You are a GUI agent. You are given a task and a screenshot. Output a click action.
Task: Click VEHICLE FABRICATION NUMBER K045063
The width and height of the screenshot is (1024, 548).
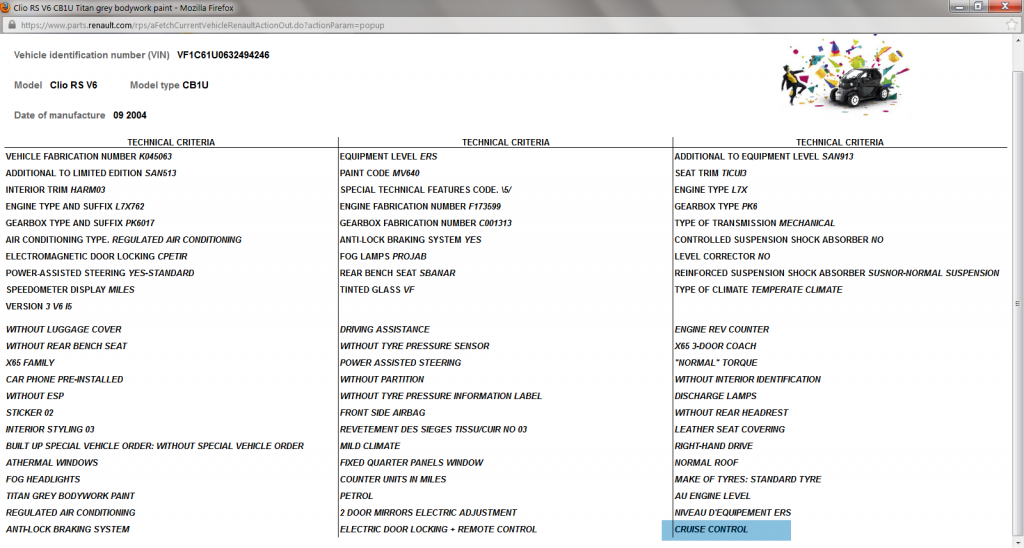pos(89,157)
